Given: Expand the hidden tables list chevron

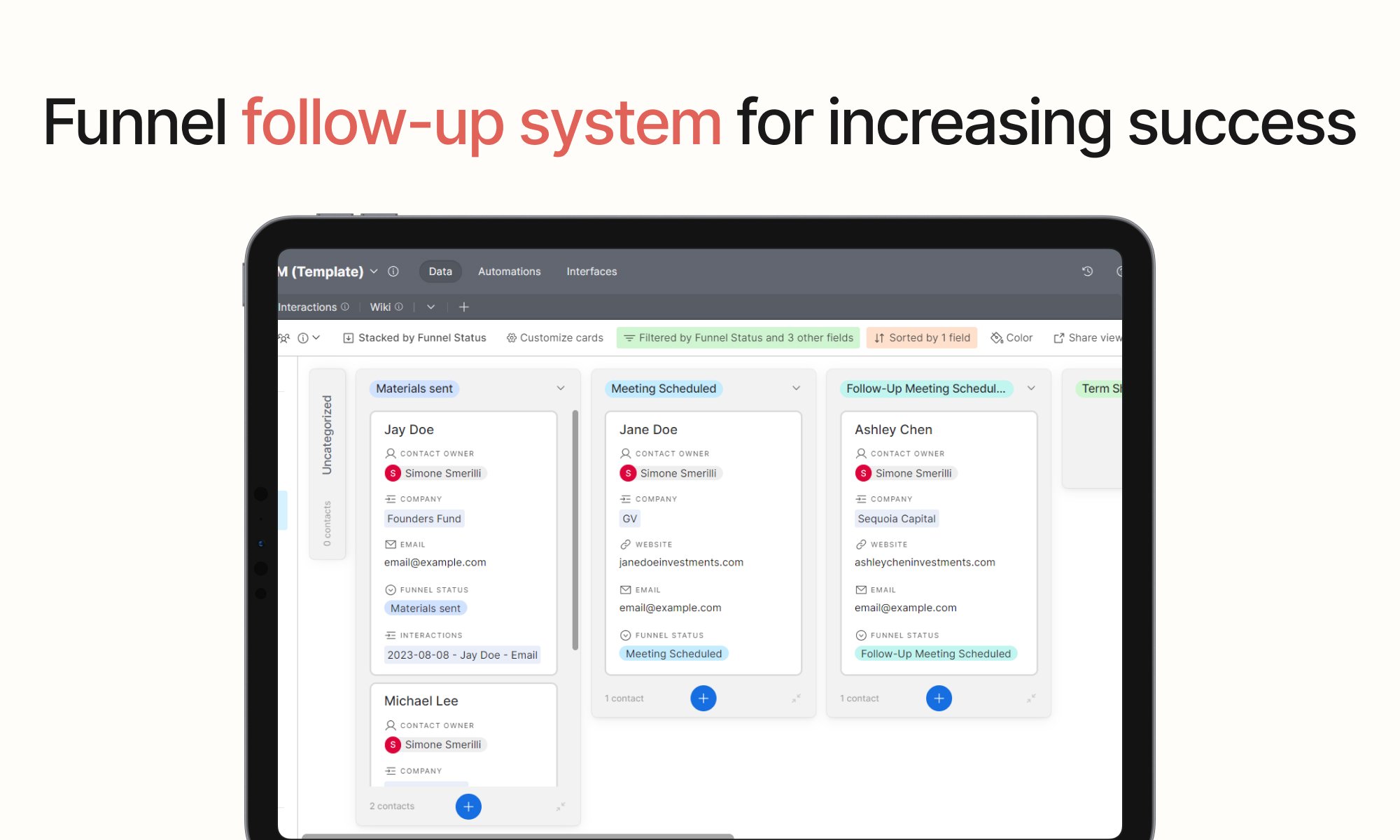Looking at the screenshot, I should tap(431, 307).
